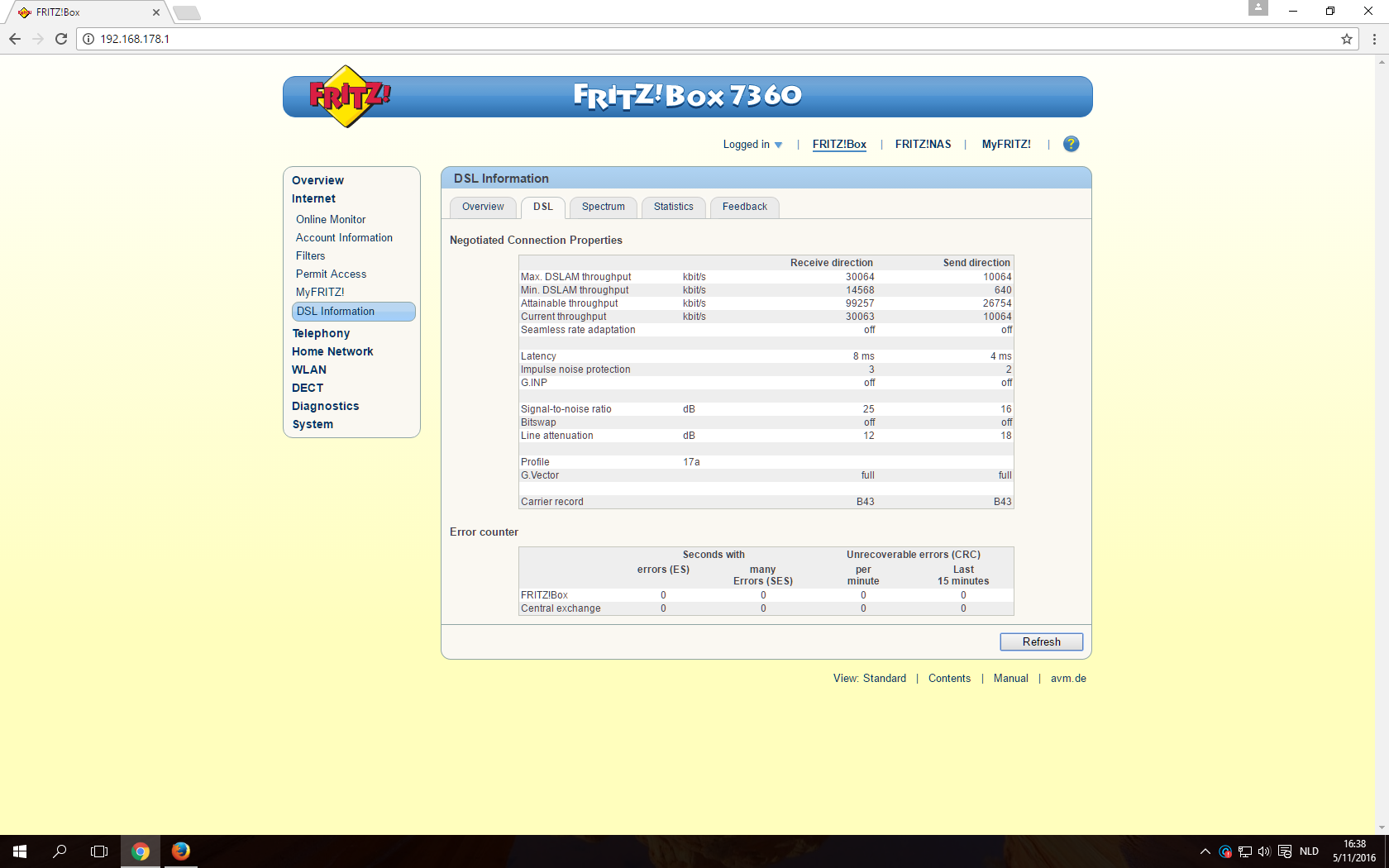Switch to the Spectrum tab

pyautogui.click(x=603, y=207)
